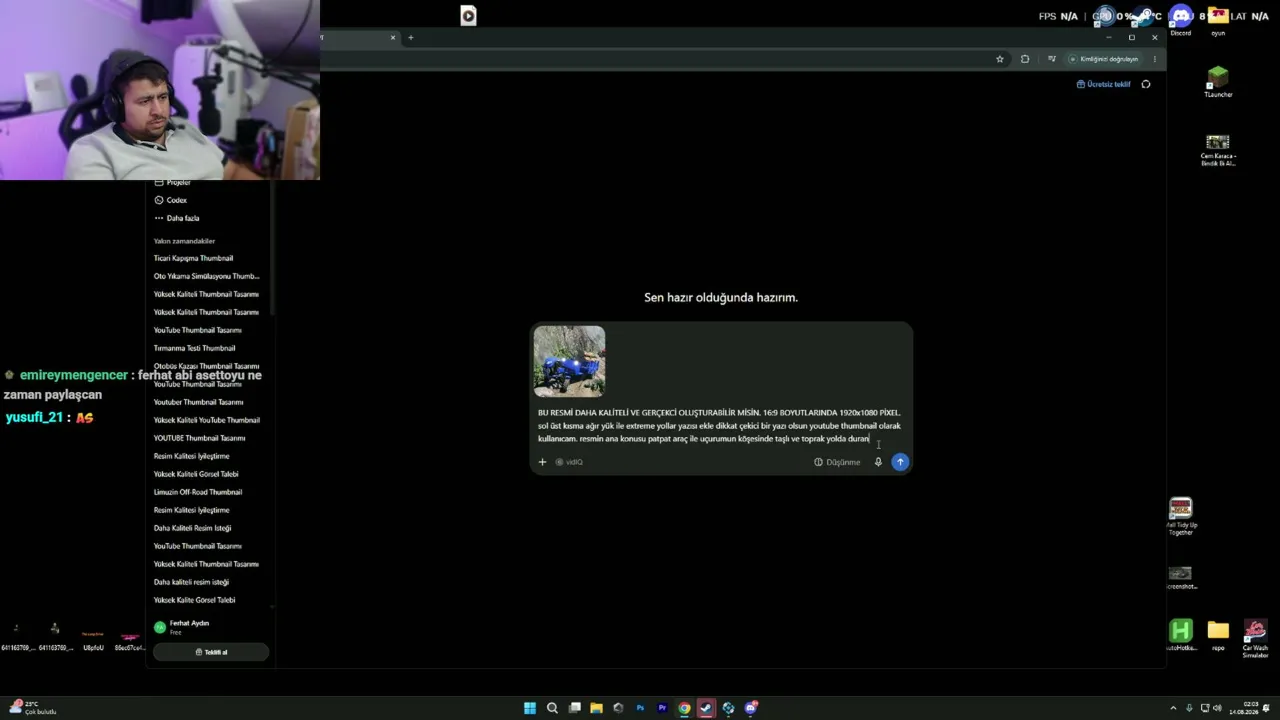
Task: Send the message with the blue arrow button
Action: tap(900, 462)
